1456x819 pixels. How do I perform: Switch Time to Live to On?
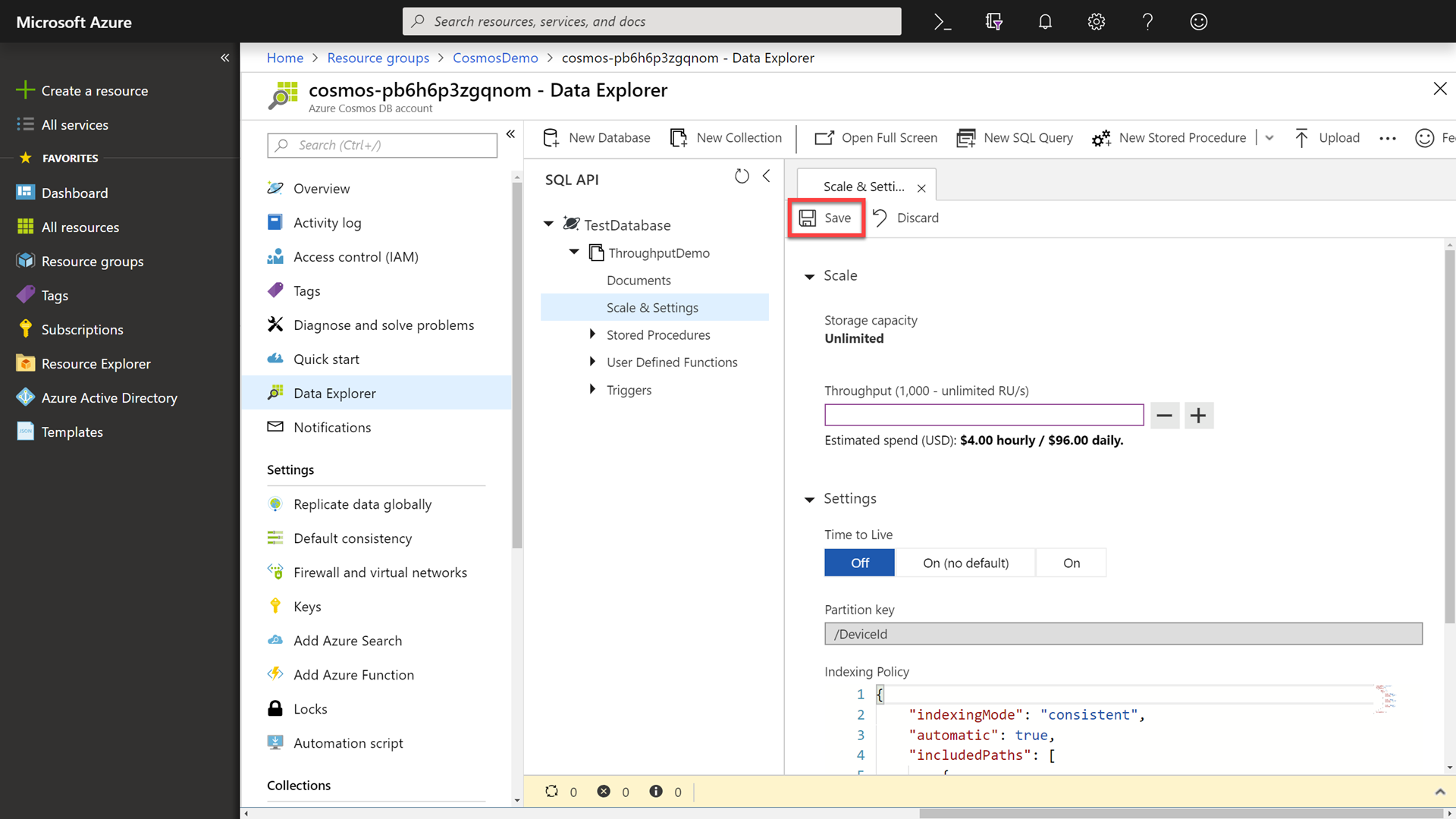click(1071, 563)
